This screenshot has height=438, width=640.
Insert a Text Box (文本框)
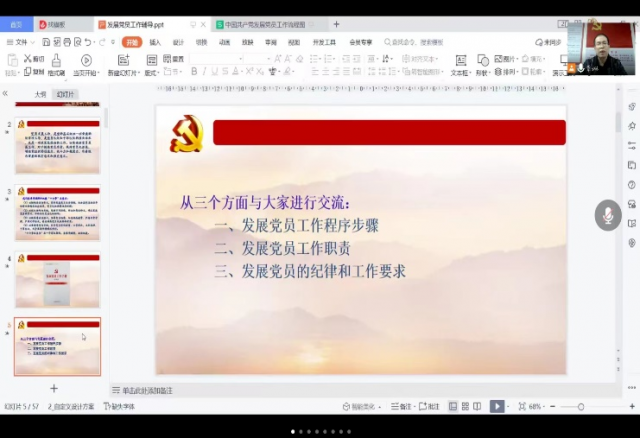pos(459,64)
